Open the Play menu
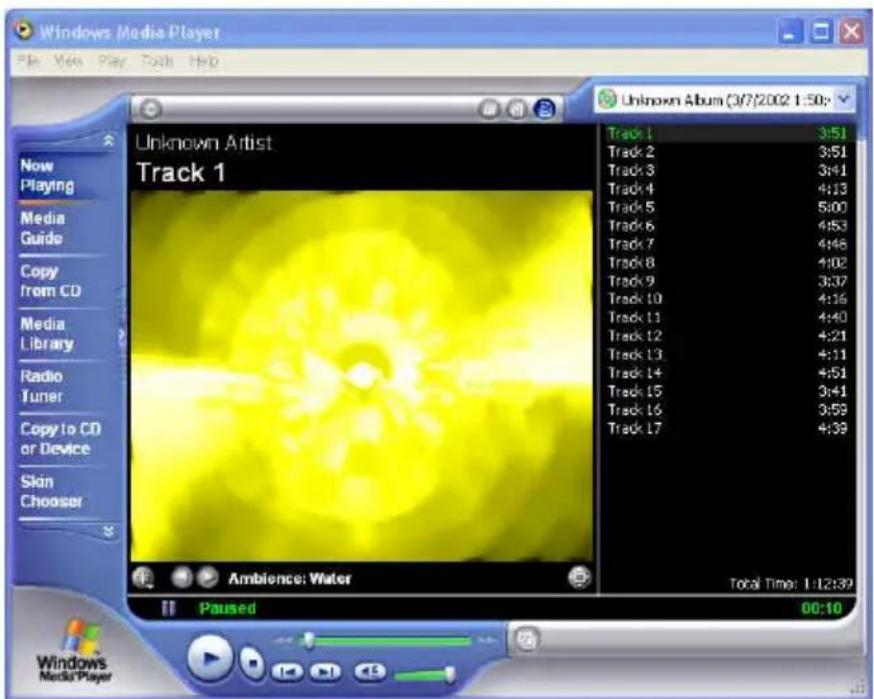 (112, 61)
